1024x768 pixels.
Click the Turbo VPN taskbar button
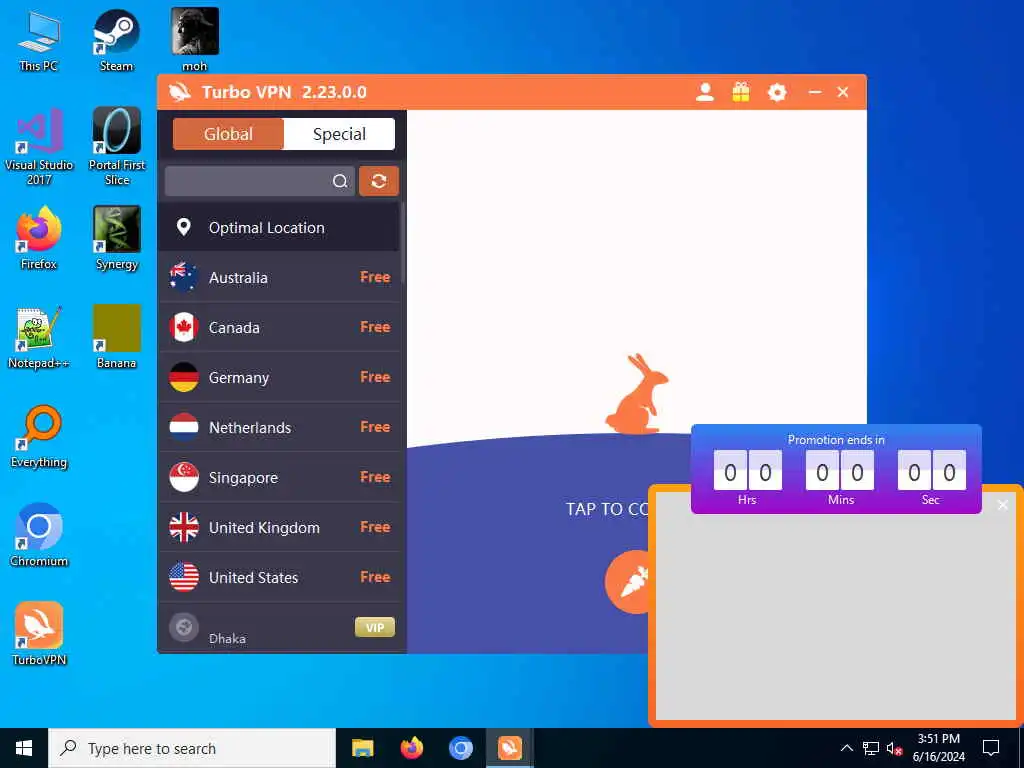[x=509, y=748]
